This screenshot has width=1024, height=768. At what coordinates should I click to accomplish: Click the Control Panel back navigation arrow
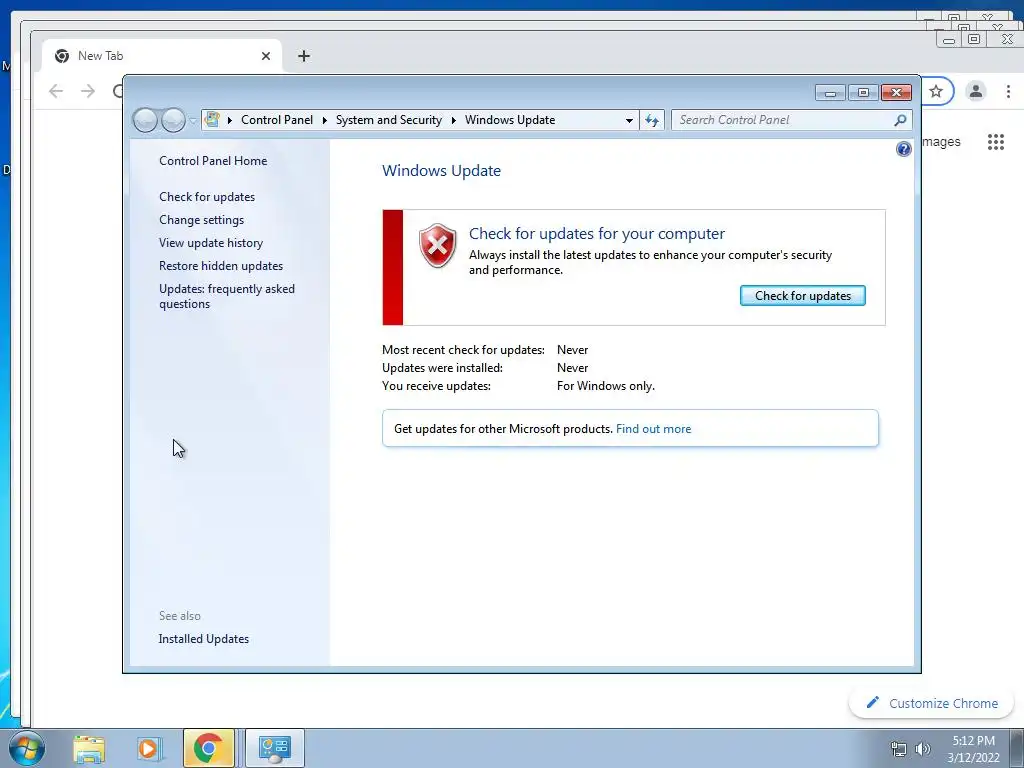(x=145, y=120)
